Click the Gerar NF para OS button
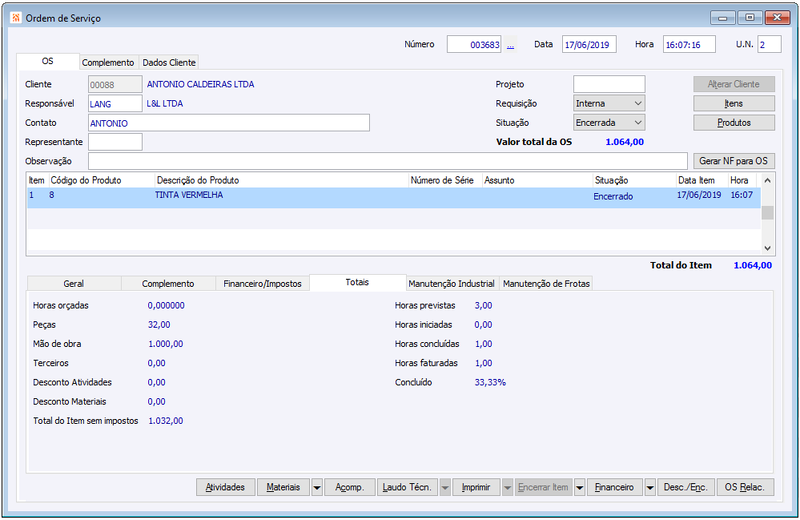The height and width of the screenshot is (520, 800). click(x=734, y=161)
